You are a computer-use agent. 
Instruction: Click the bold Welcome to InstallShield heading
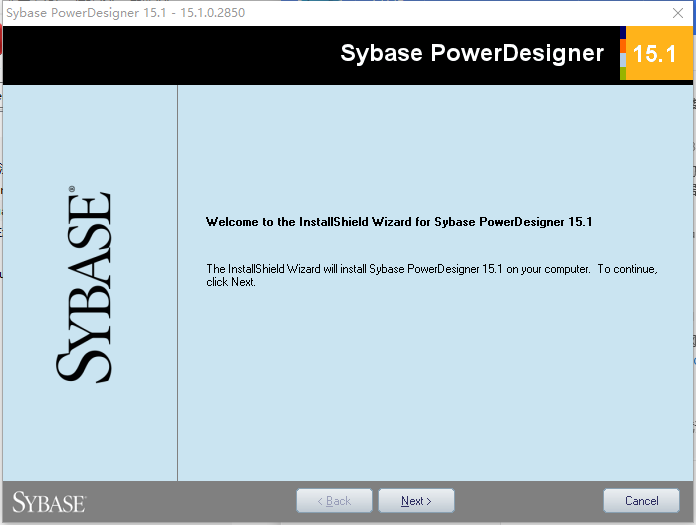click(x=399, y=222)
